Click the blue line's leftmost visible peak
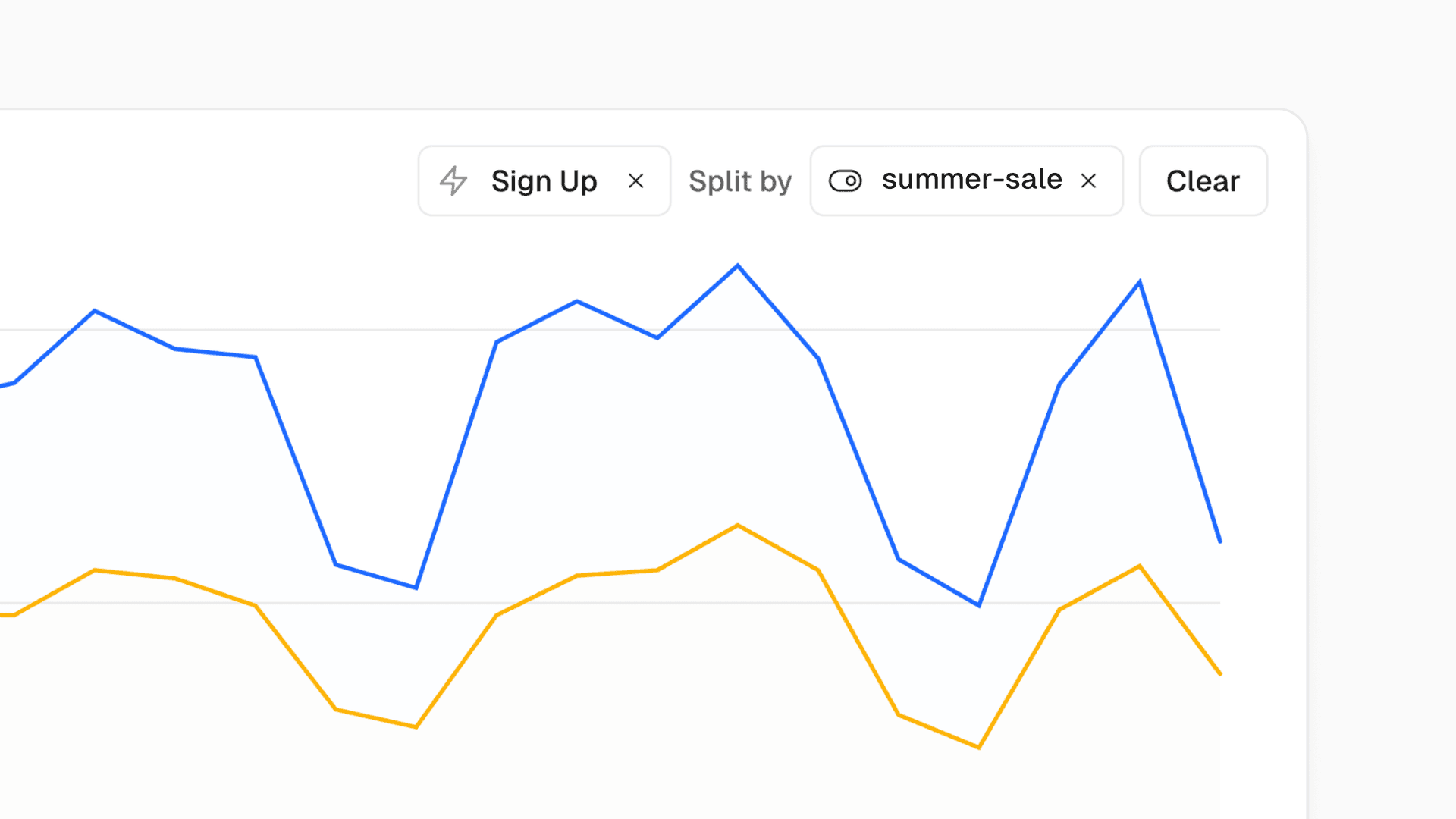Screen dimensions: 1456x819 point(95,310)
